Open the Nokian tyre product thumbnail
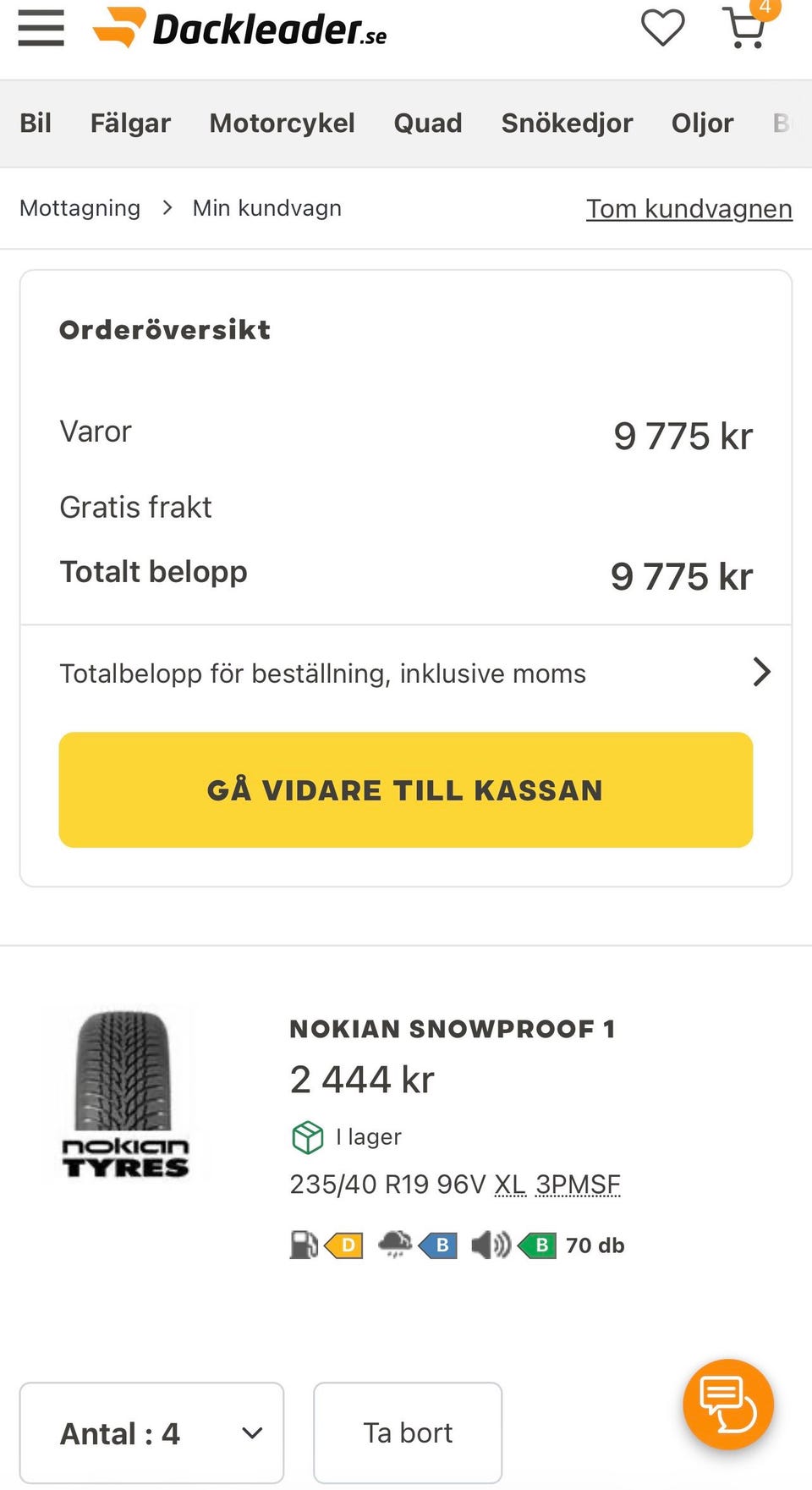The height and width of the screenshot is (1490, 812). tap(125, 1093)
